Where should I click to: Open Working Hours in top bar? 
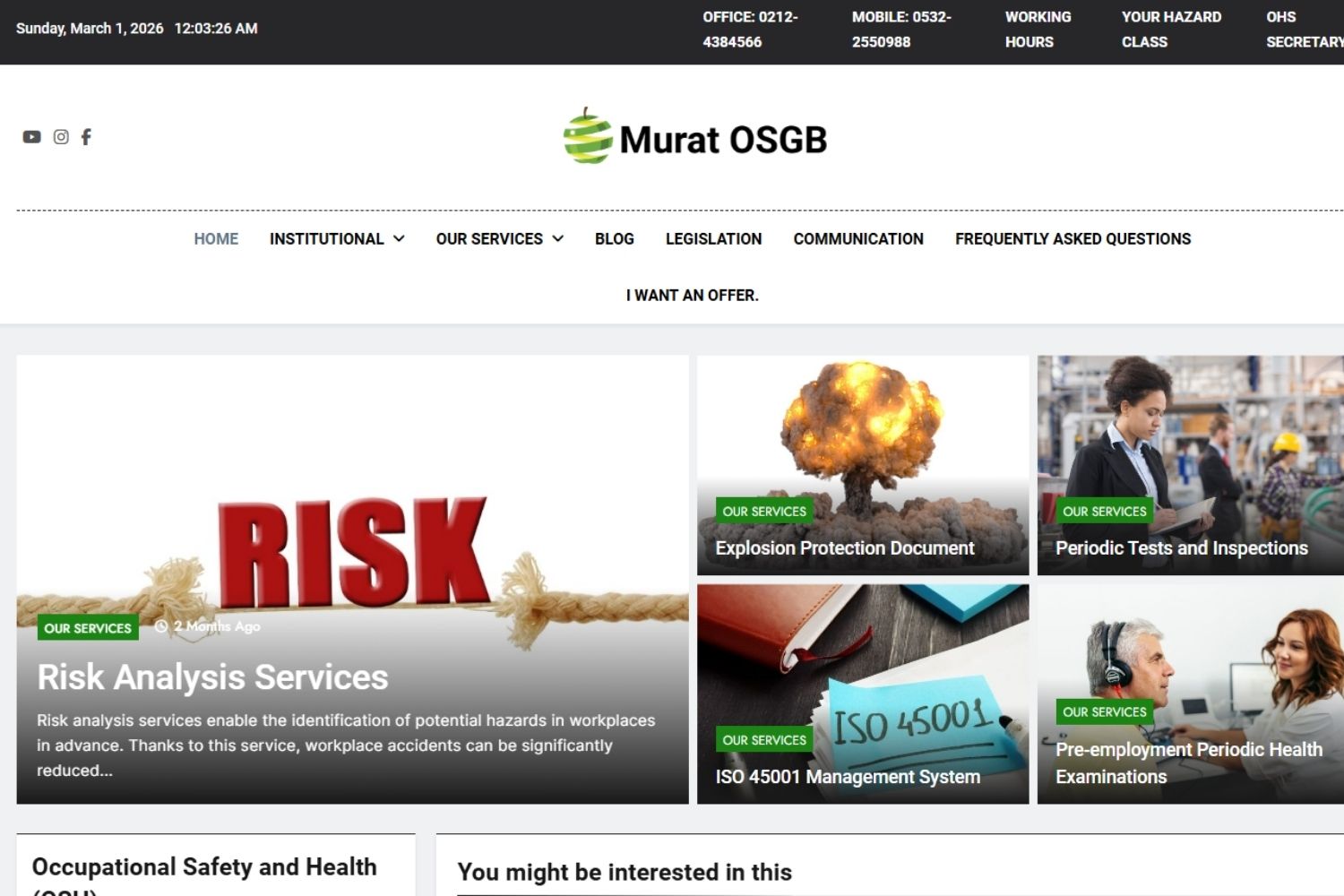(x=1038, y=30)
